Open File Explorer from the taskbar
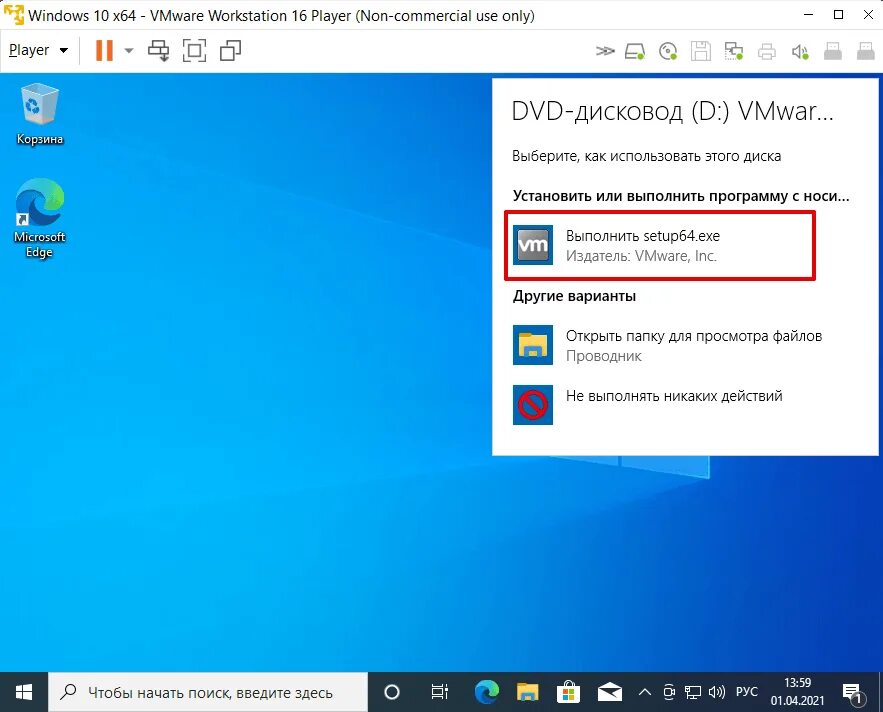Screen dimensions: 883x712 click(x=528, y=692)
